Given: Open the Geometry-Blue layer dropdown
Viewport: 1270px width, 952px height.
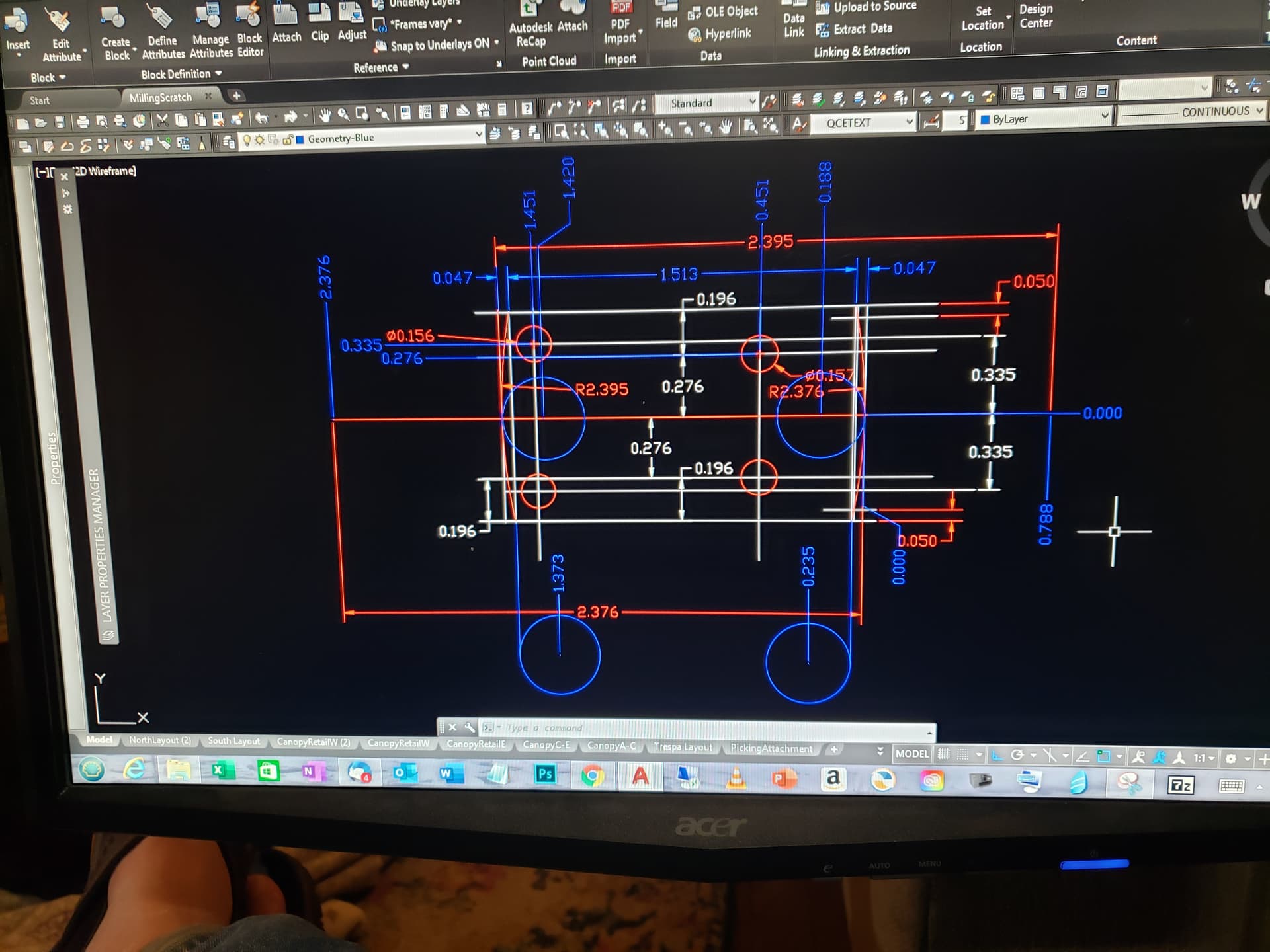Looking at the screenshot, I should pos(479,134).
